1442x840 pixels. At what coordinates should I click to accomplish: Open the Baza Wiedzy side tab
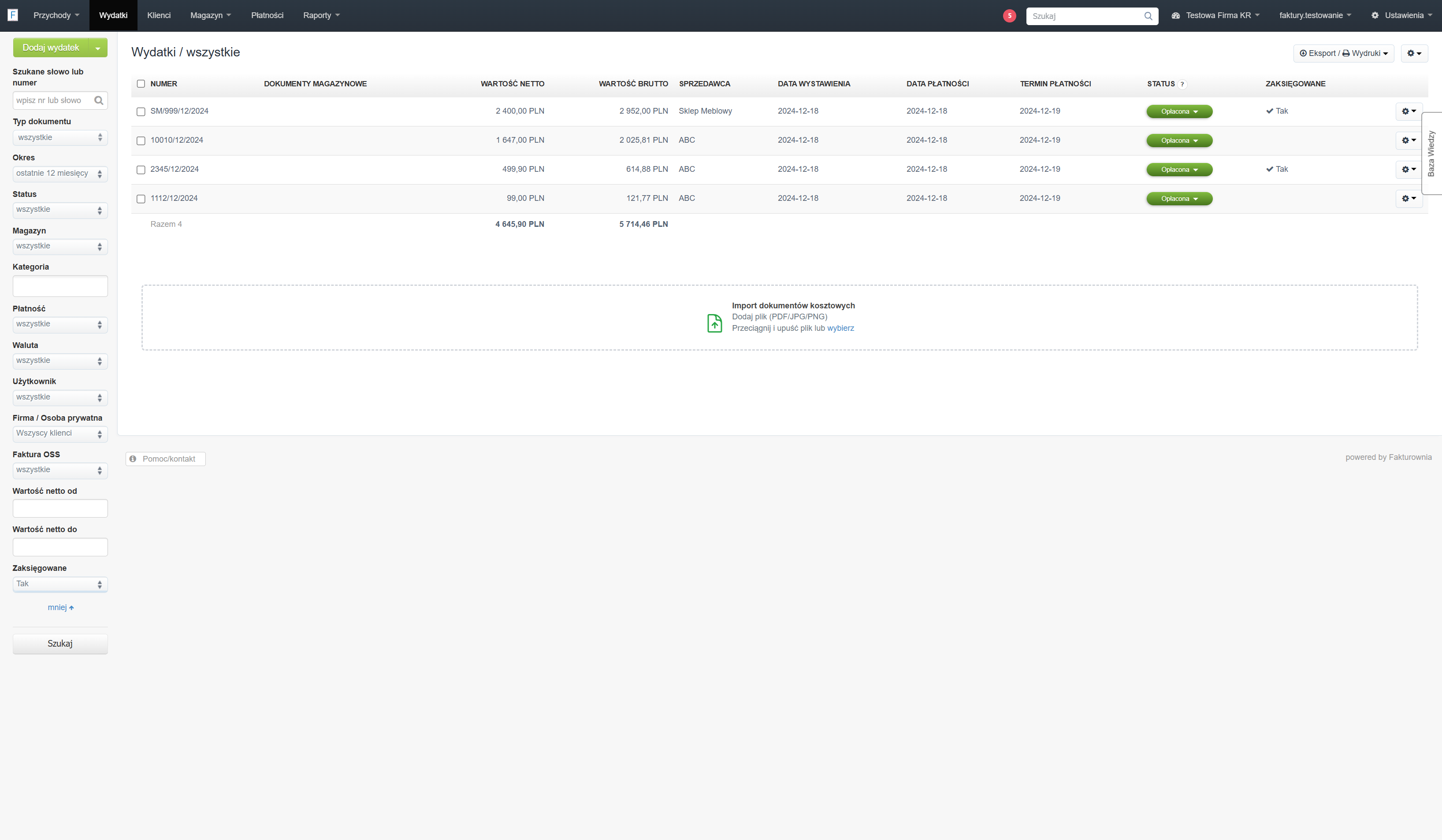1431,153
